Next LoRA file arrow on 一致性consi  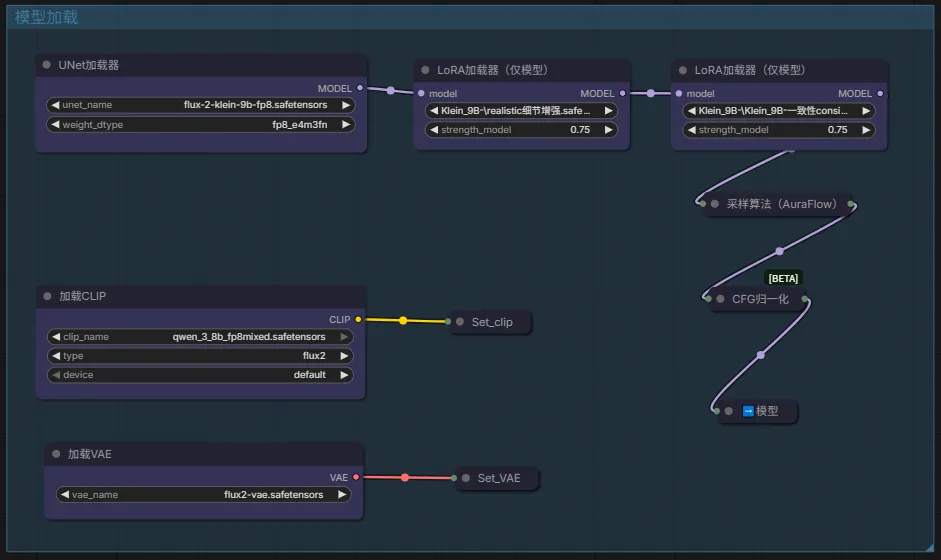[x=866, y=110]
